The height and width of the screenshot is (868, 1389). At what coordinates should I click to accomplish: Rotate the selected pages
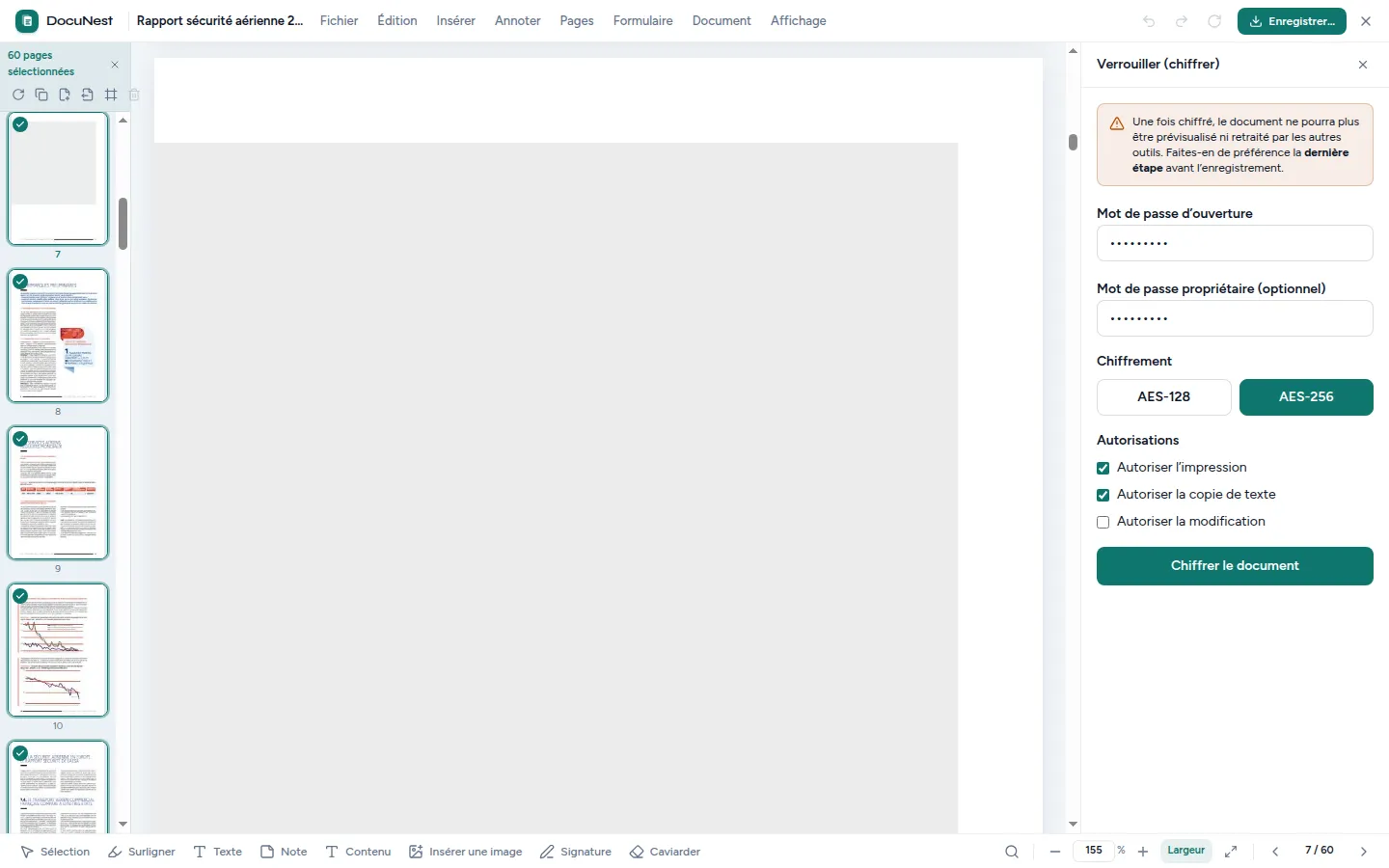[18, 95]
